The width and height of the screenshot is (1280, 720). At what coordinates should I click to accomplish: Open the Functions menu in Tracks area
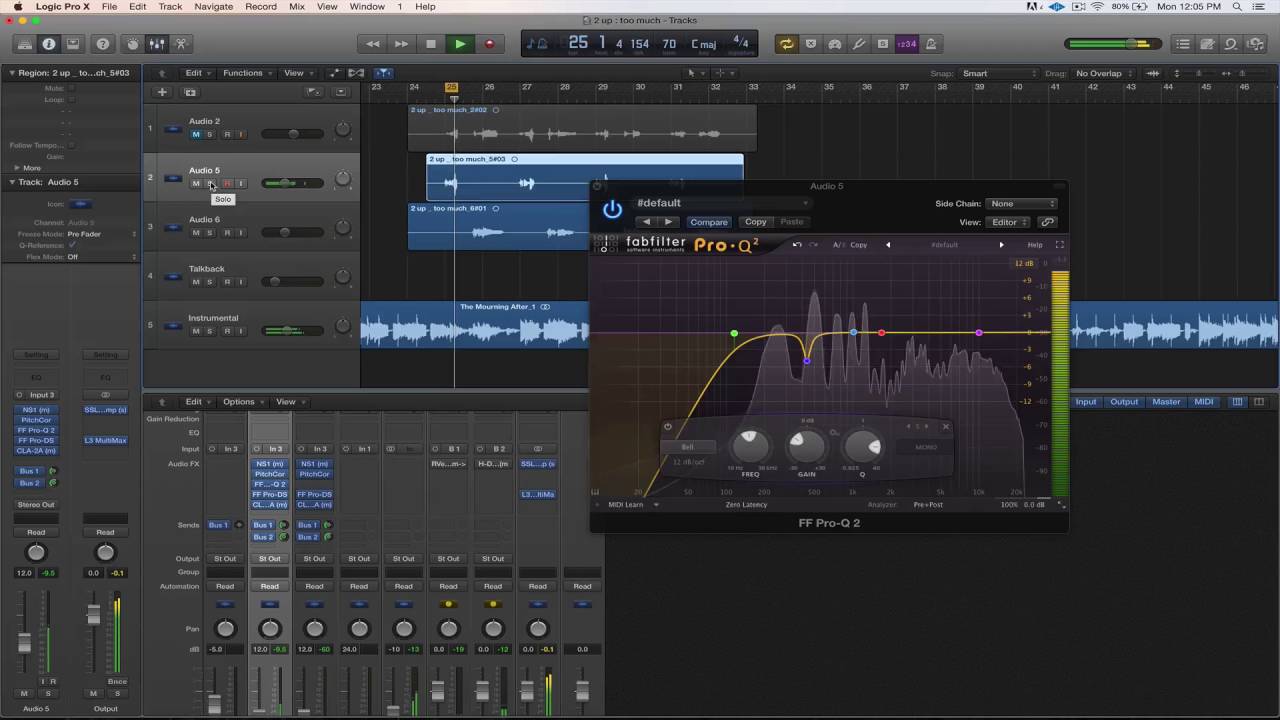pos(246,73)
